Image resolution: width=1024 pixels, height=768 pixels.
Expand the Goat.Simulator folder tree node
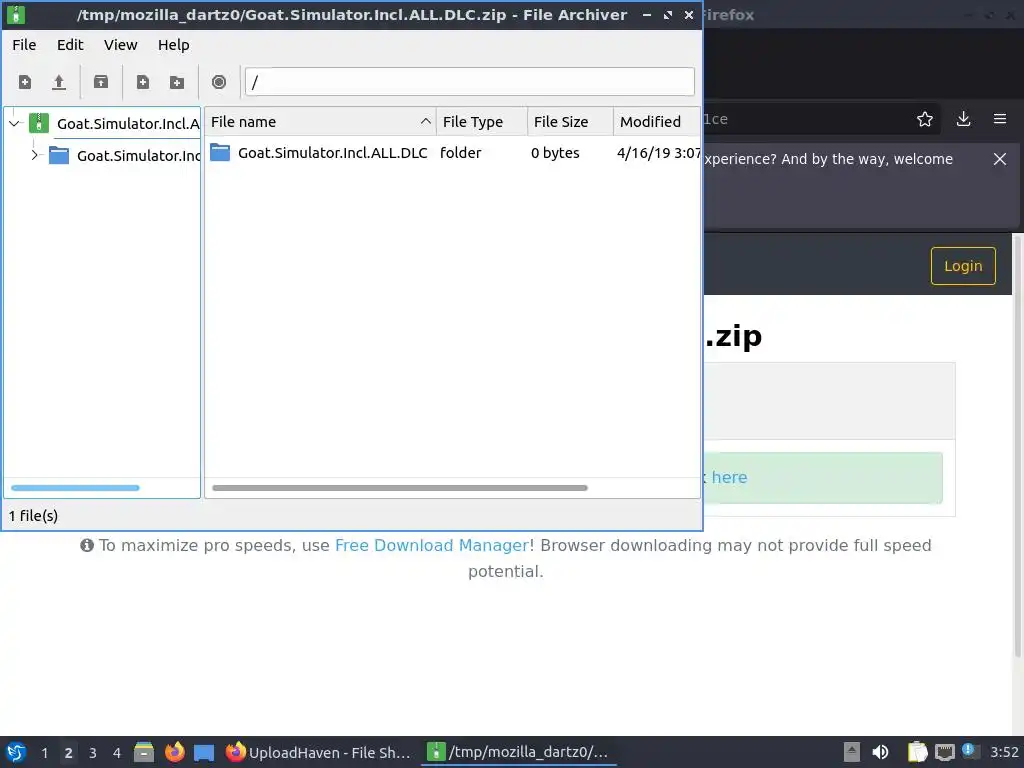(x=35, y=155)
